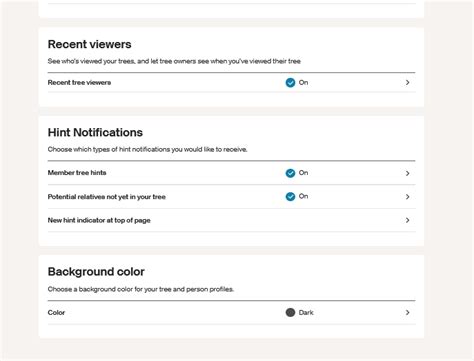
Task: Open Potential relatives not yet in your tree label
Action: point(107,197)
